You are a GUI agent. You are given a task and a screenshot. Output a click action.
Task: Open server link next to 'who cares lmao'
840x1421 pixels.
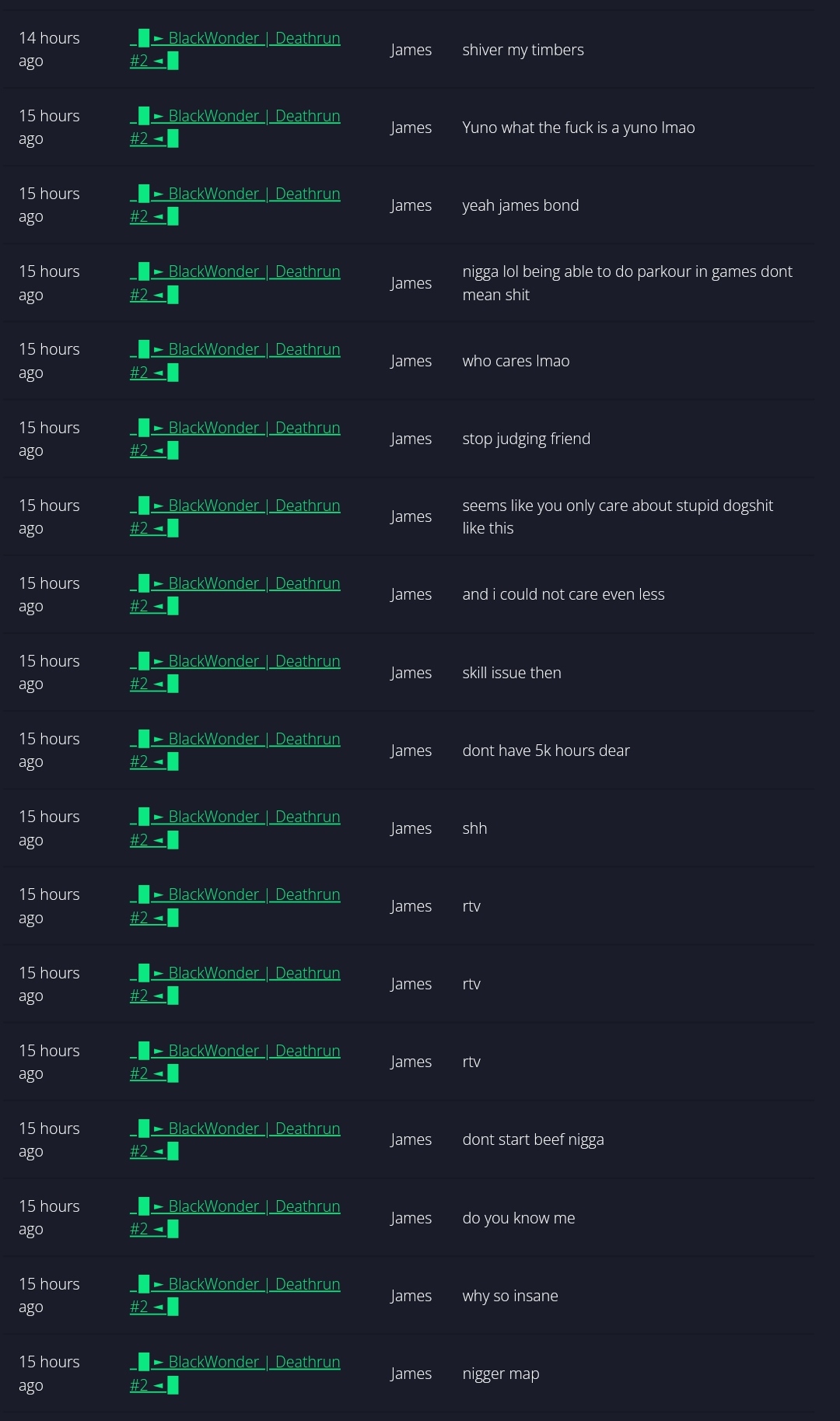tap(235, 360)
